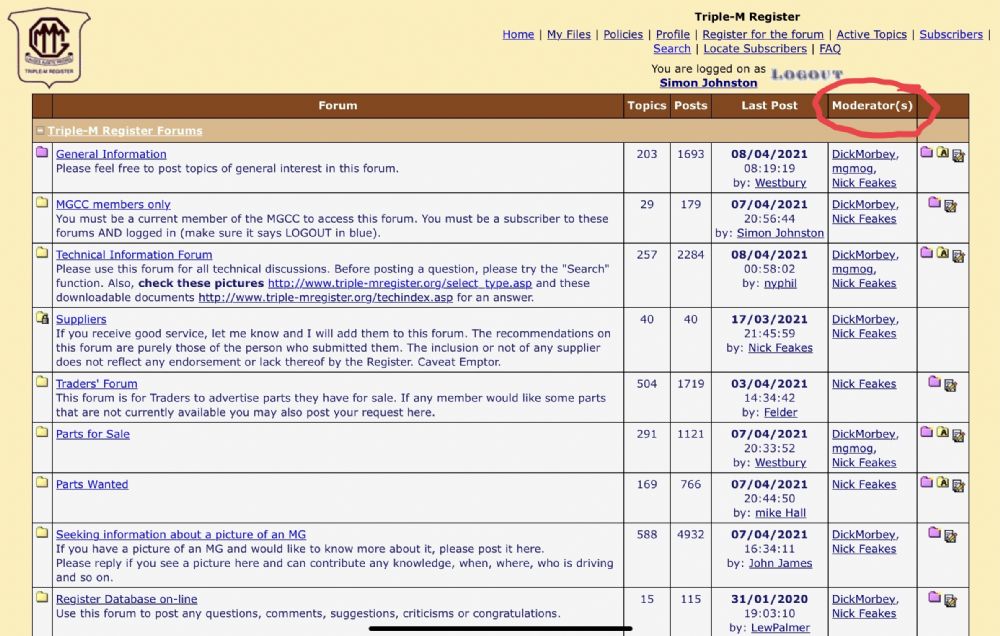Click notepad-pencil icon in General Information row

[958, 156]
